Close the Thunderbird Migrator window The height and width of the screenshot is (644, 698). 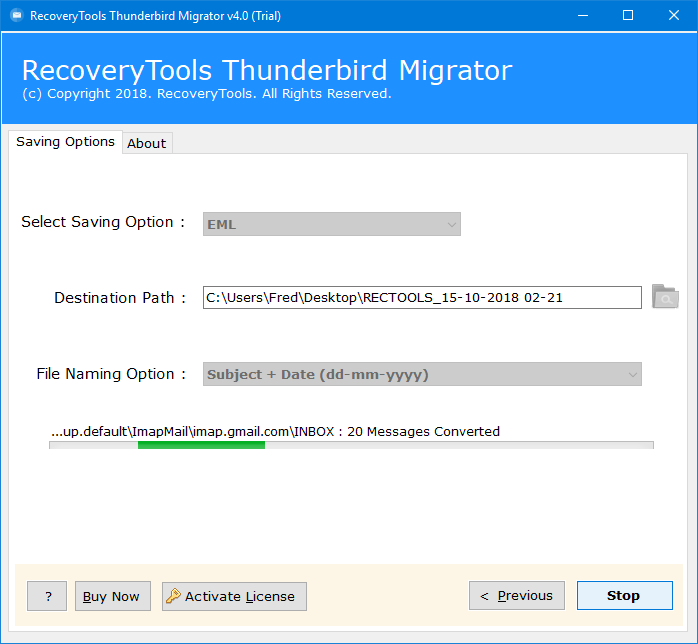[x=674, y=16]
